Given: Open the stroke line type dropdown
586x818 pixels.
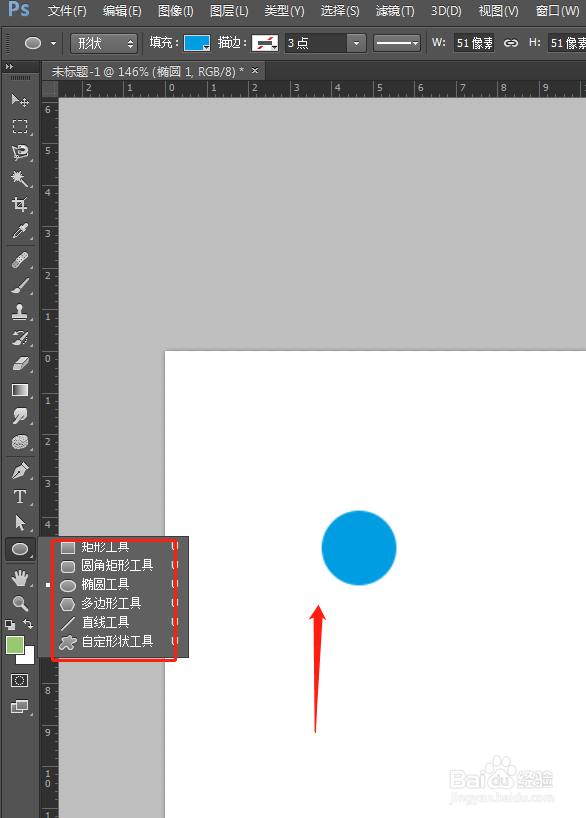Looking at the screenshot, I should 397,43.
